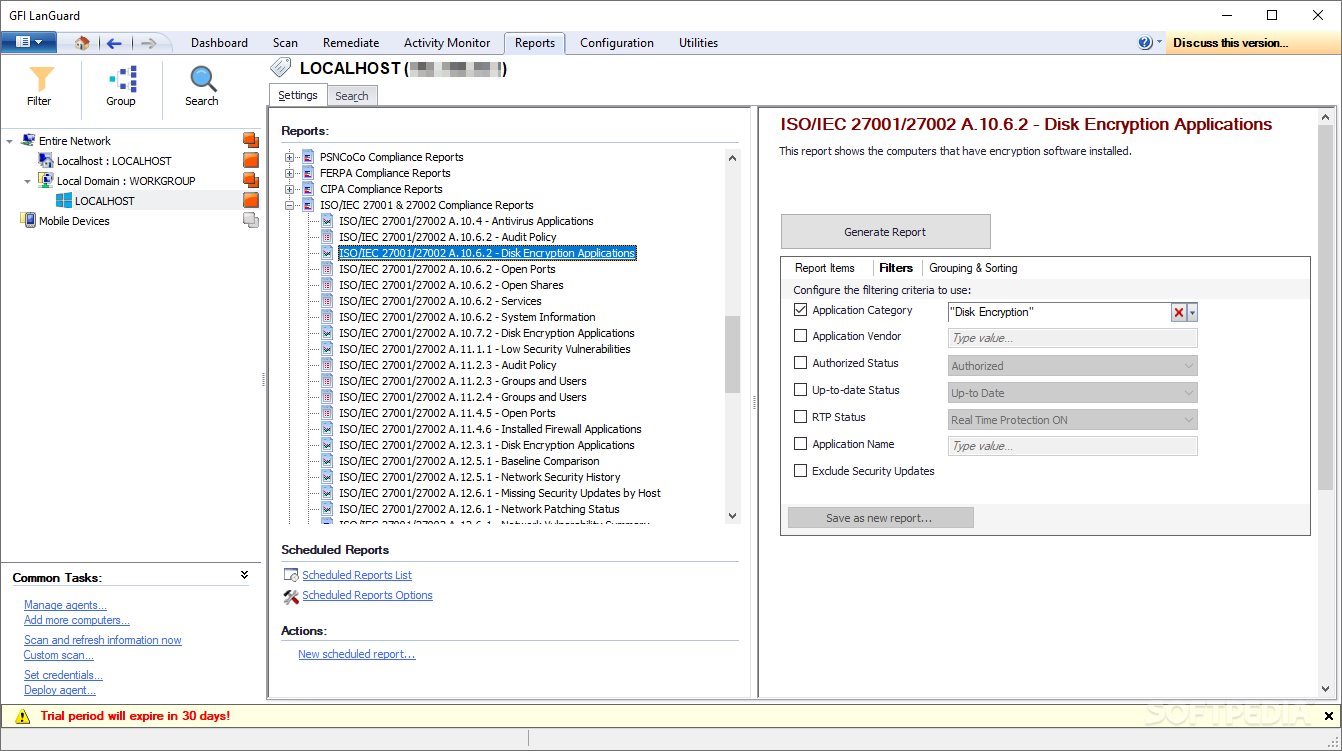Click status icon next to Mobile Devices
Screen dimensions: 1342x751
(x=251, y=220)
